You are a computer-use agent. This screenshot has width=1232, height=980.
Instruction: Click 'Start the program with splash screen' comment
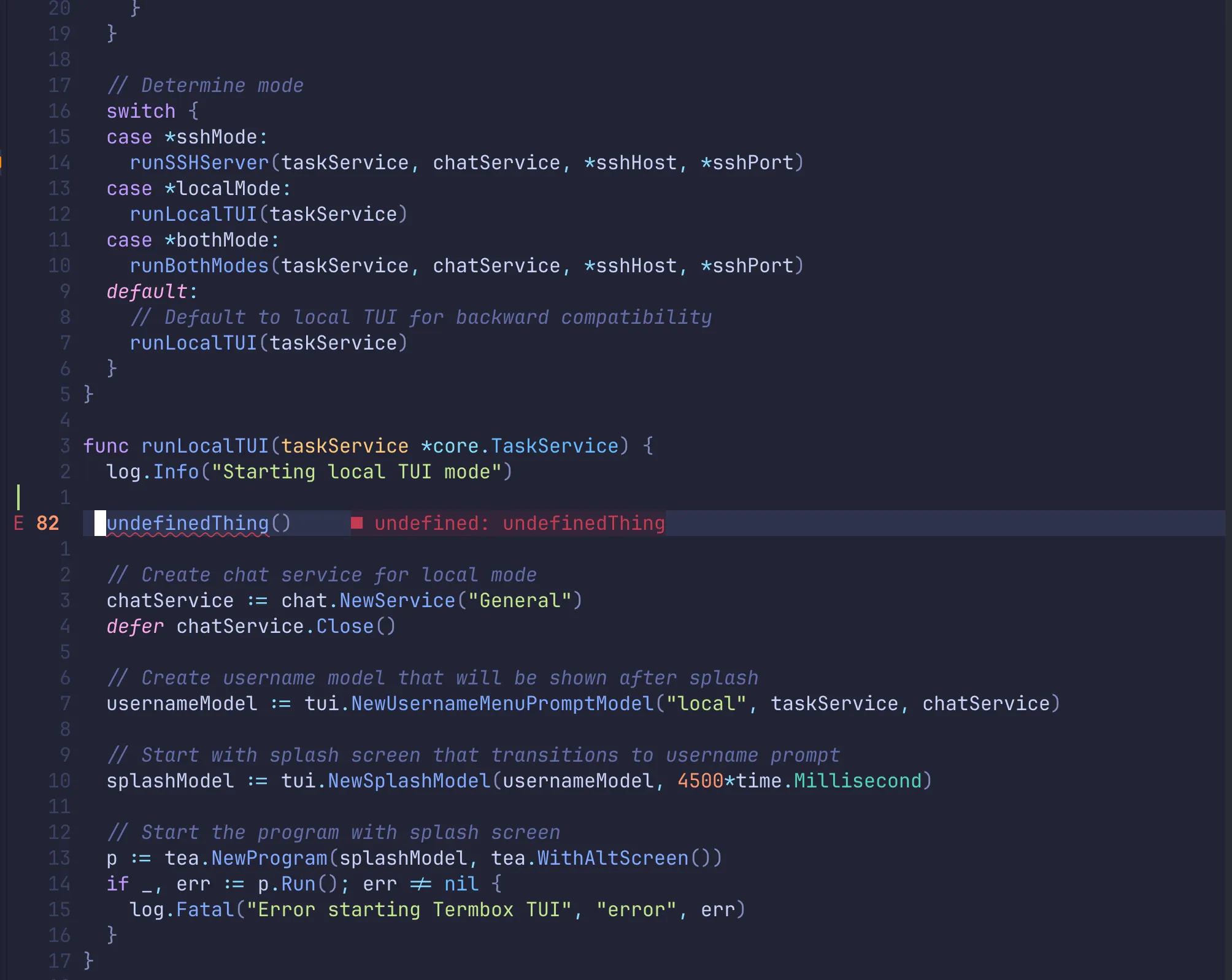333,832
